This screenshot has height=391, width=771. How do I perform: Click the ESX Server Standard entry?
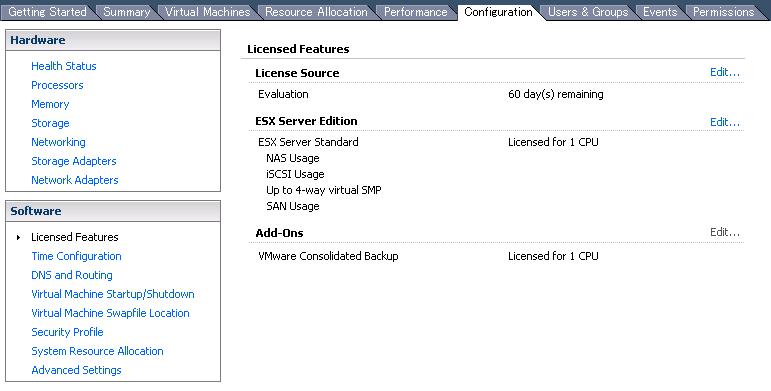308,142
